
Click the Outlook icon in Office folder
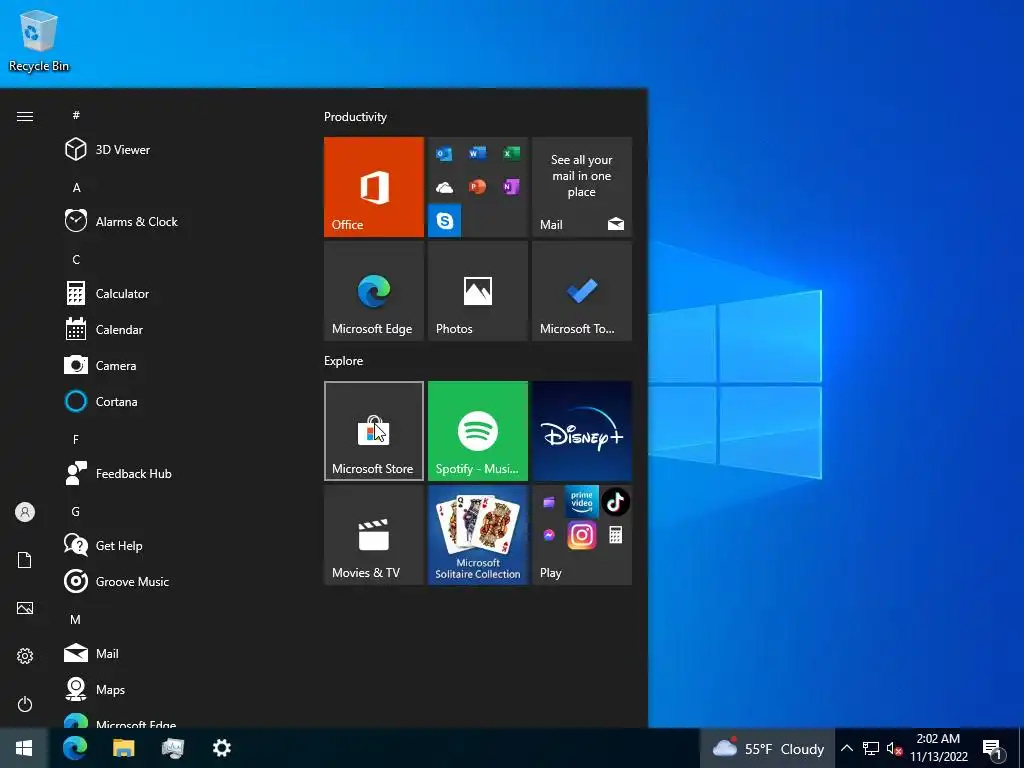click(x=444, y=154)
